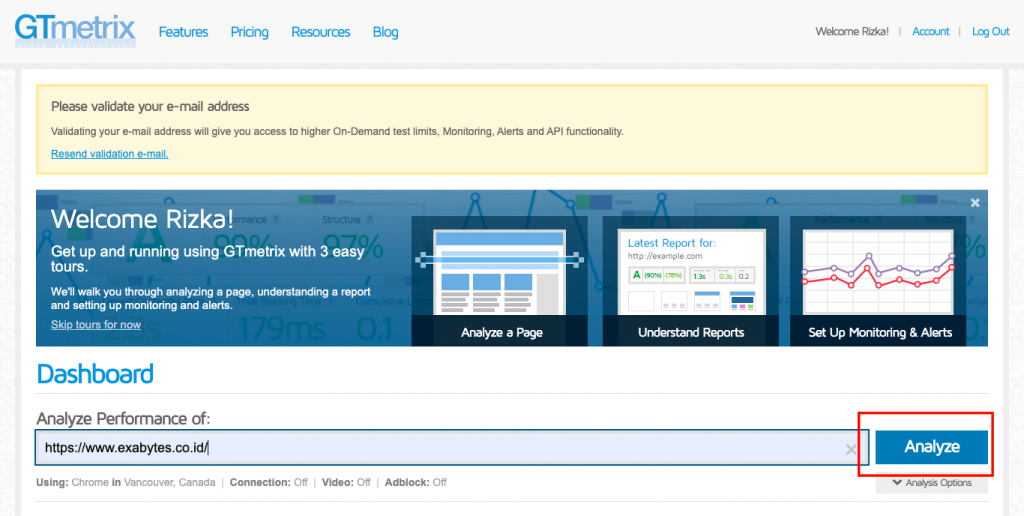1024x516 pixels.
Task: Expand Analysis Options
Action: (x=931, y=483)
